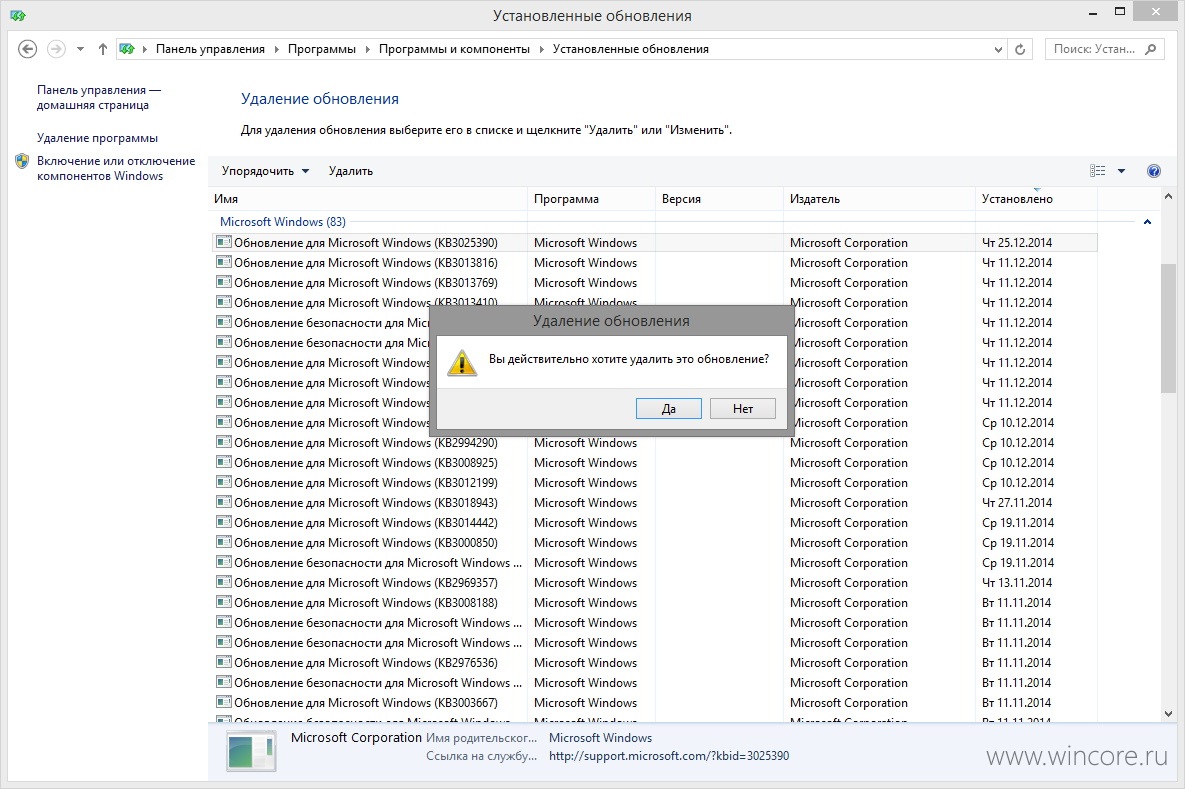Click Control Panel icon in address bar

click(x=127, y=49)
